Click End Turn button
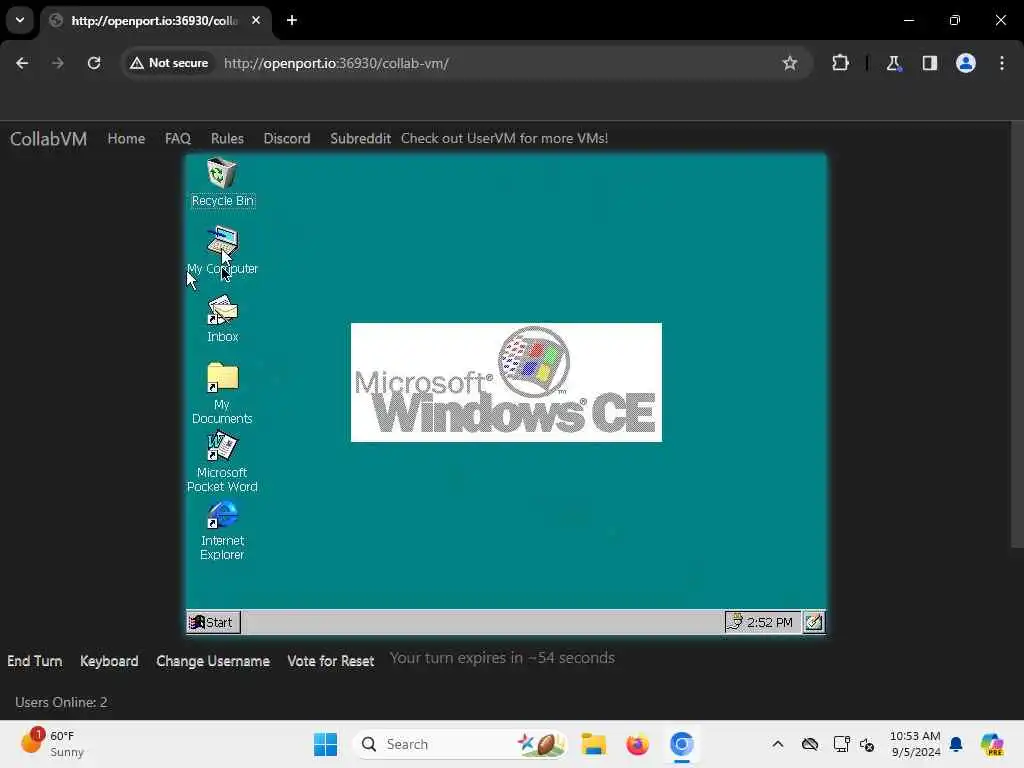This screenshot has height=768, width=1024. tap(35, 661)
